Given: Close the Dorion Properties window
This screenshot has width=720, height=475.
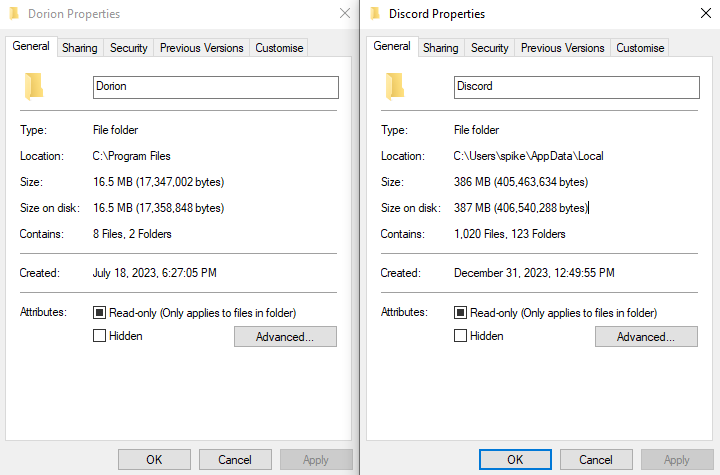Looking at the screenshot, I should point(345,14).
